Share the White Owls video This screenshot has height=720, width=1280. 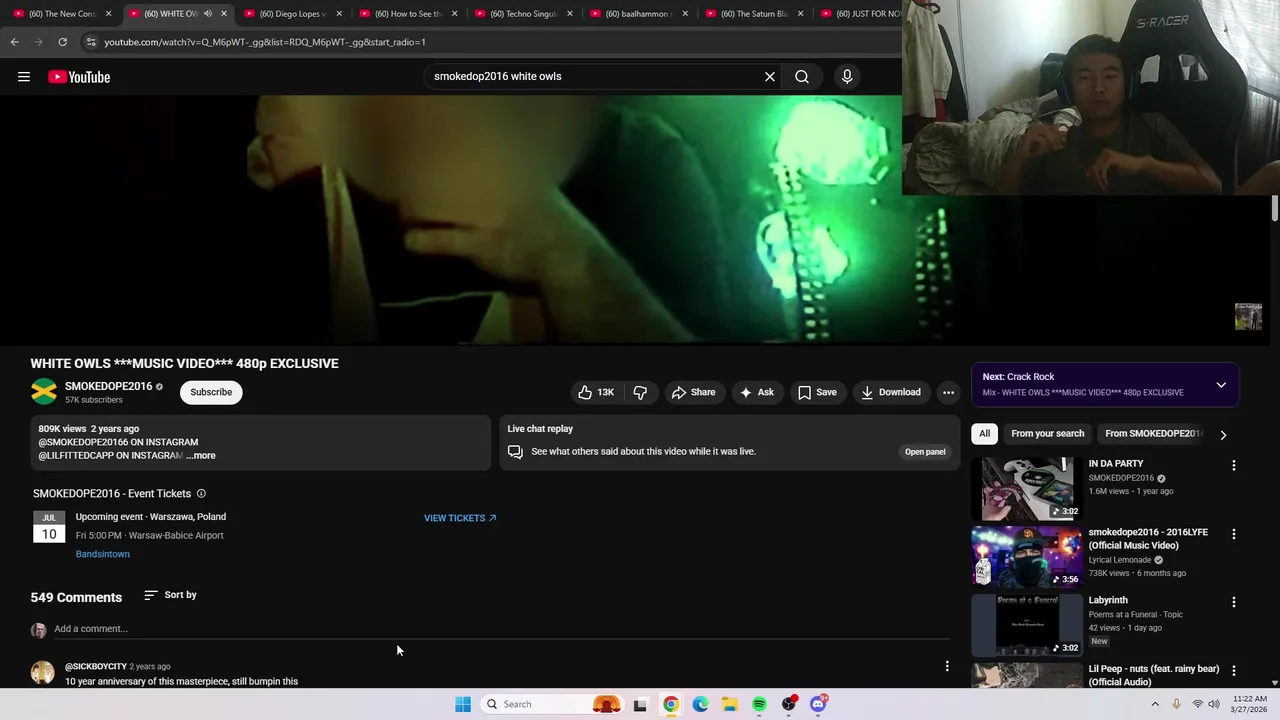[694, 392]
